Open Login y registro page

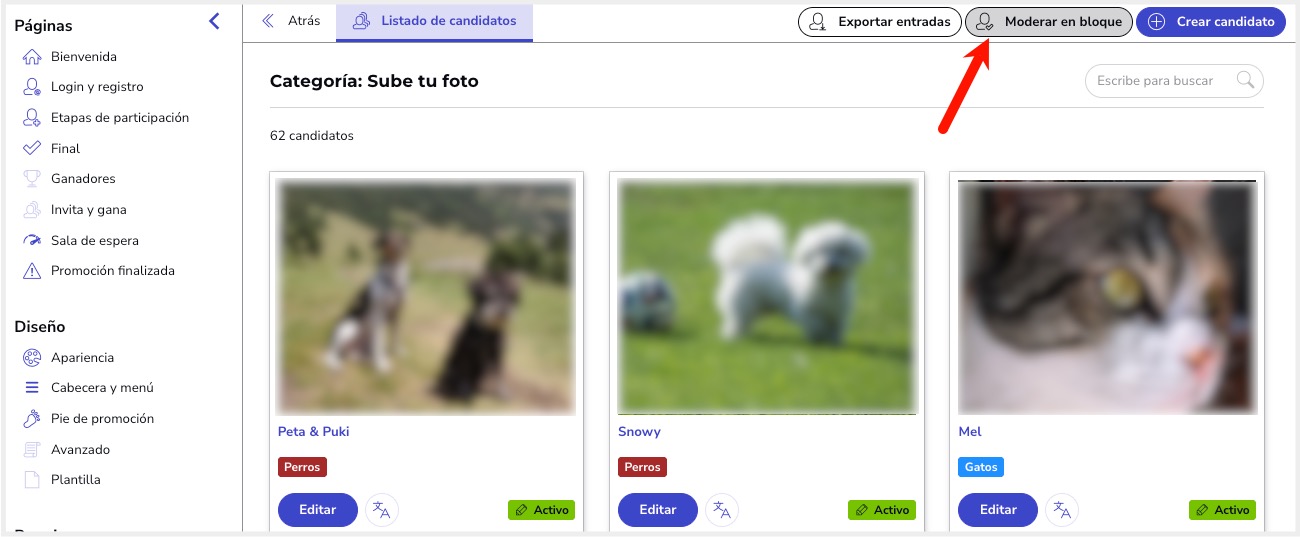pos(97,87)
